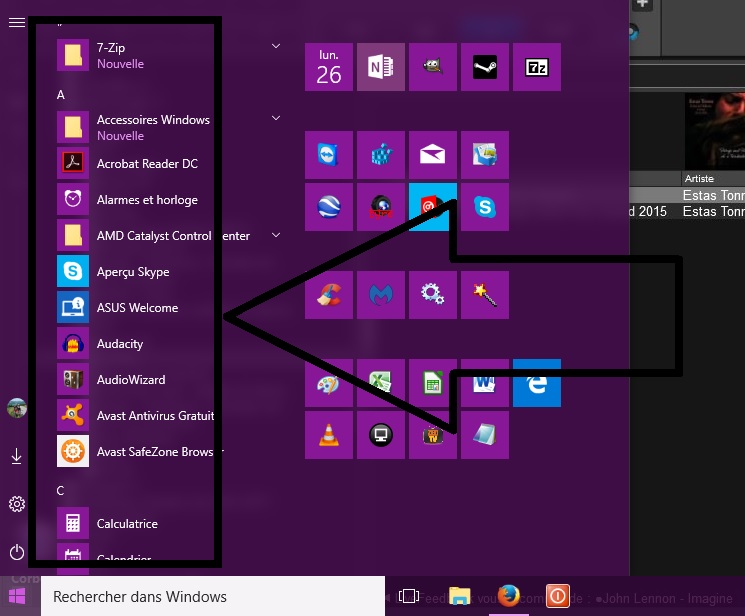Click the Power button in Start sidebar
Screen dimensions: 745x616
click(x=17, y=552)
